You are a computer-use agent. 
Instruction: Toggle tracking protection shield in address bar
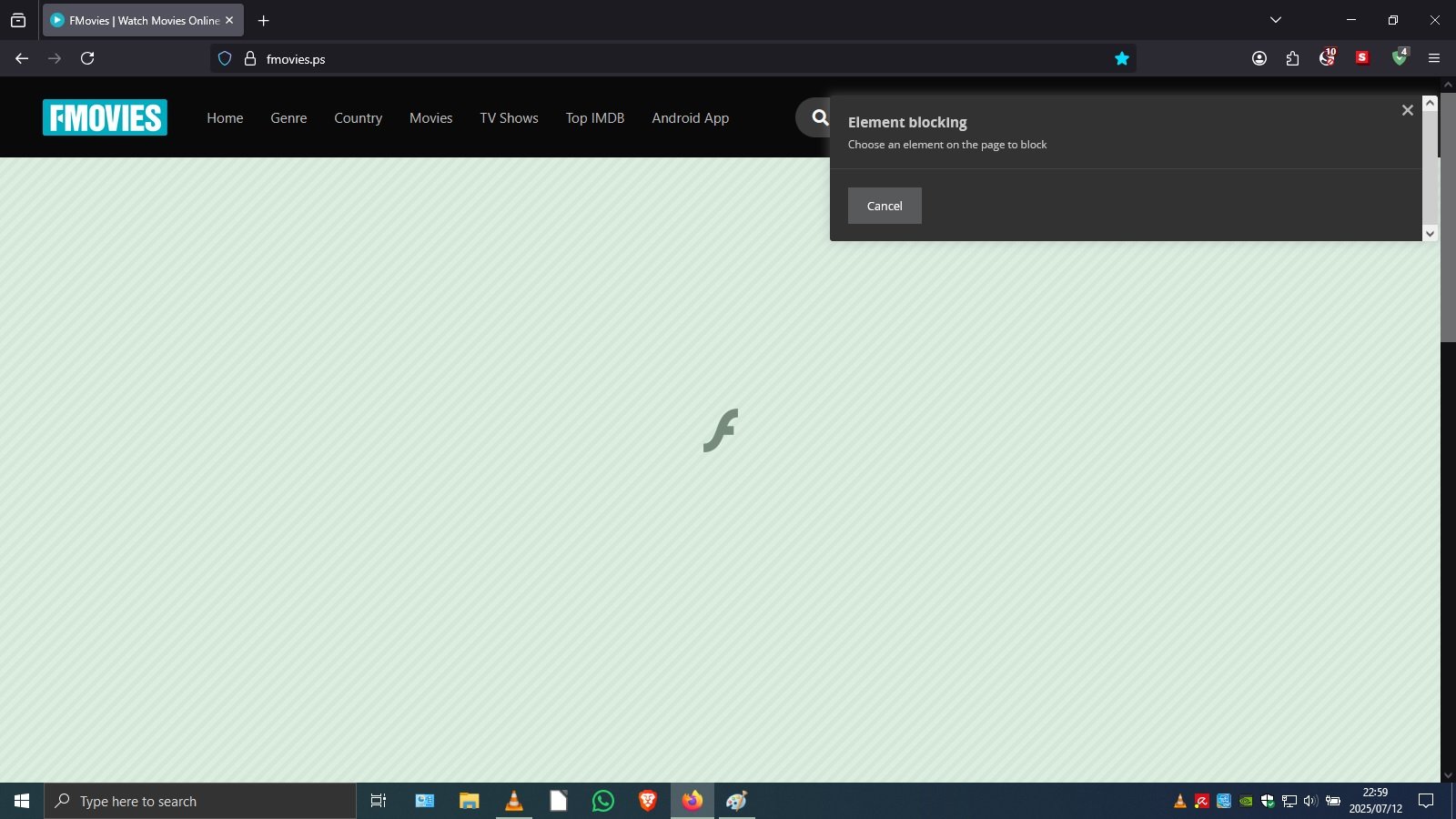224,57
